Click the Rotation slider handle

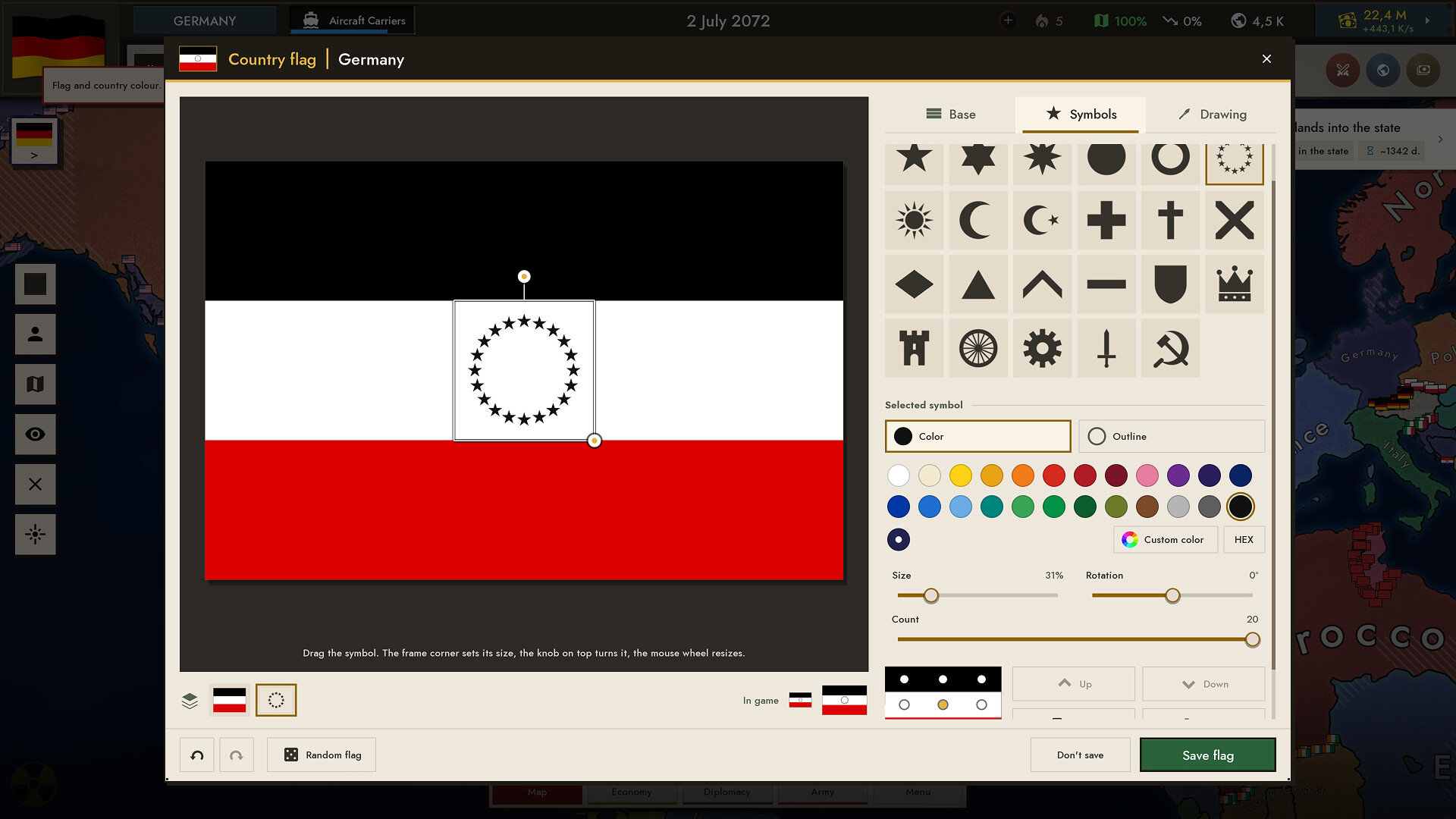point(1172,596)
